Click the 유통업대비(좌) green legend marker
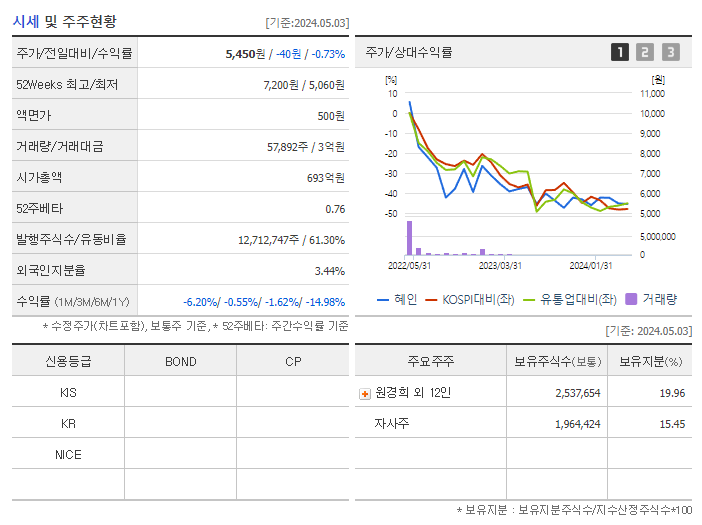Screen dimensions: 702x525 (x=529, y=300)
